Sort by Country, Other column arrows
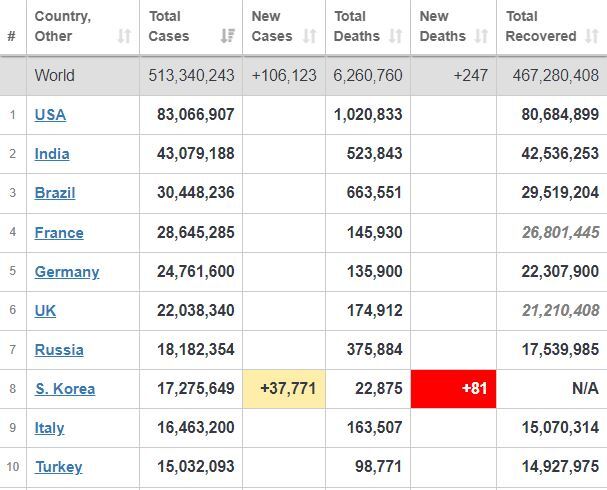The height and width of the screenshot is (490, 607). pyautogui.click(x=124, y=36)
